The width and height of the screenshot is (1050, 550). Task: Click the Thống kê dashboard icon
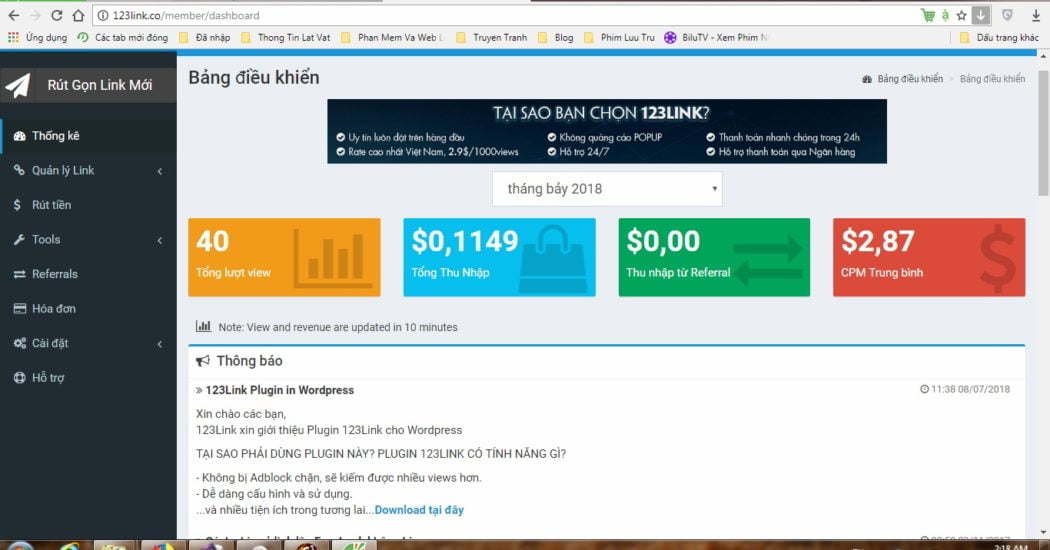tap(19, 136)
